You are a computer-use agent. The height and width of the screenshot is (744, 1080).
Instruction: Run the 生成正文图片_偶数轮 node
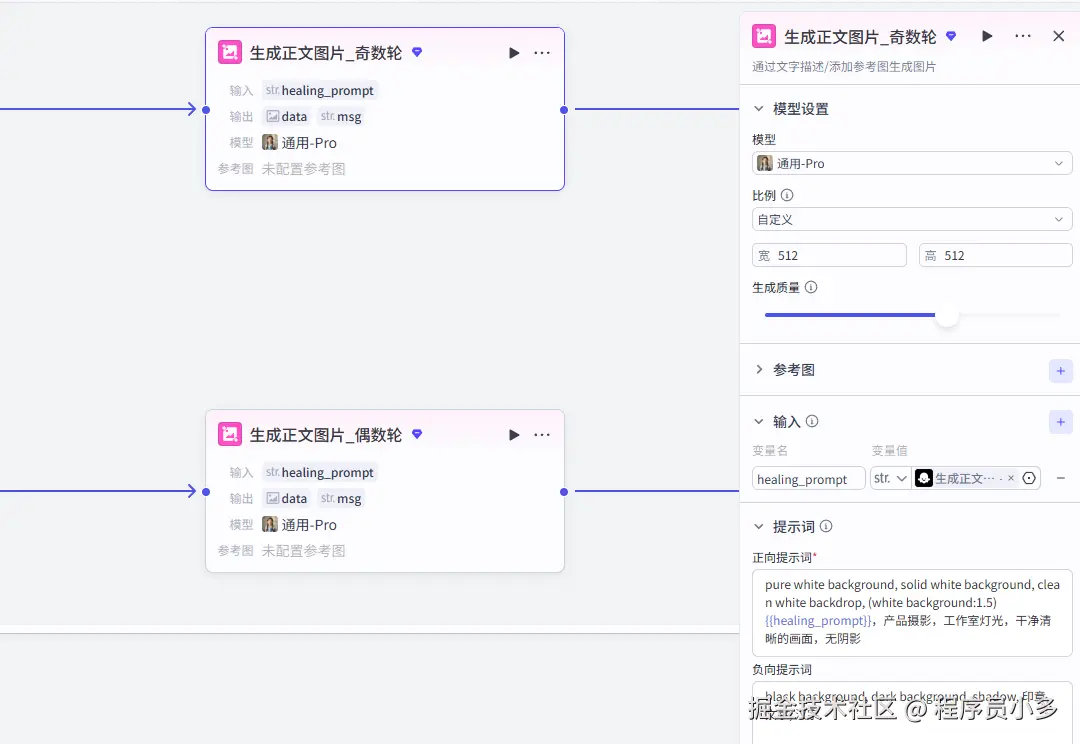(513, 434)
